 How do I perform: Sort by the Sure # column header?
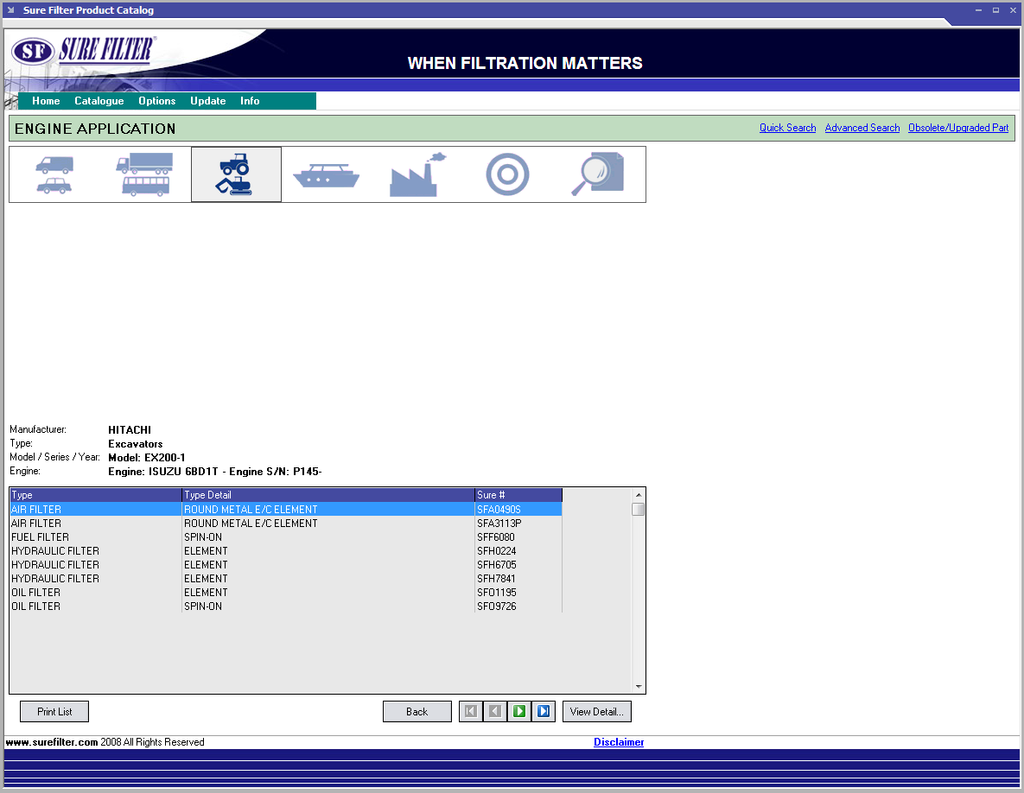(518, 495)
